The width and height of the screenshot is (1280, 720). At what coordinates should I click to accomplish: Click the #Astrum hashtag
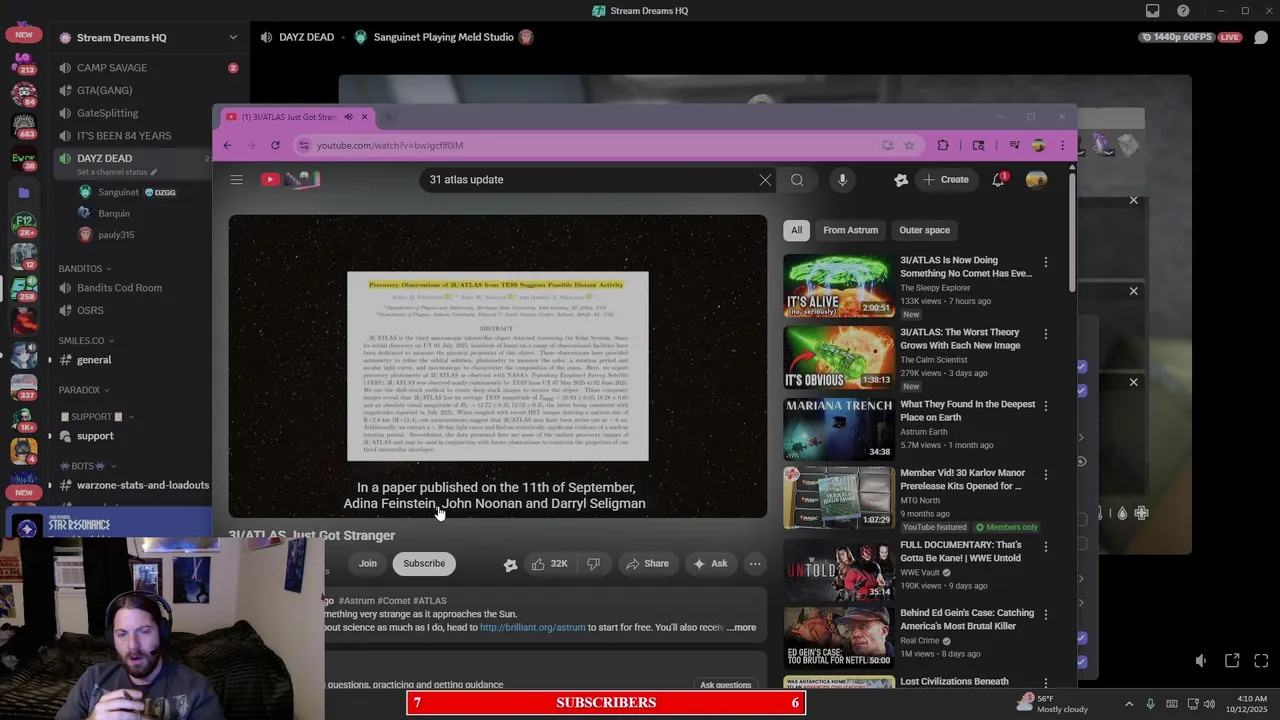(357, 601)
